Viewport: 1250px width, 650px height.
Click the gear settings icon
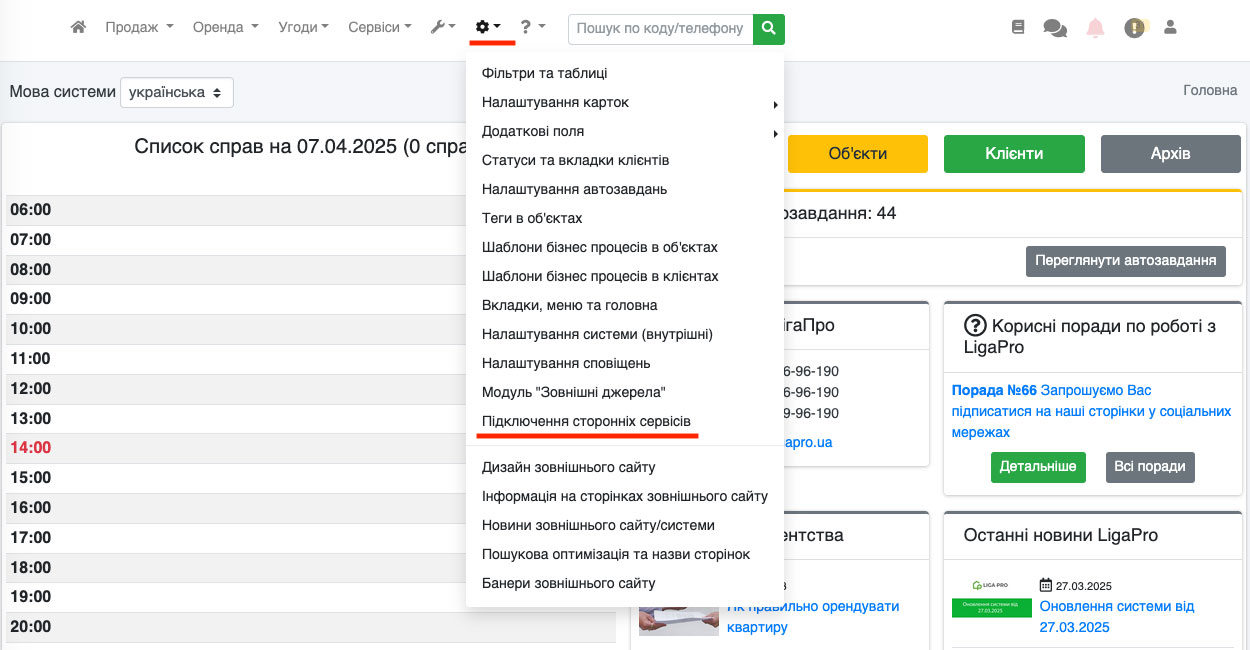[488, 28]
